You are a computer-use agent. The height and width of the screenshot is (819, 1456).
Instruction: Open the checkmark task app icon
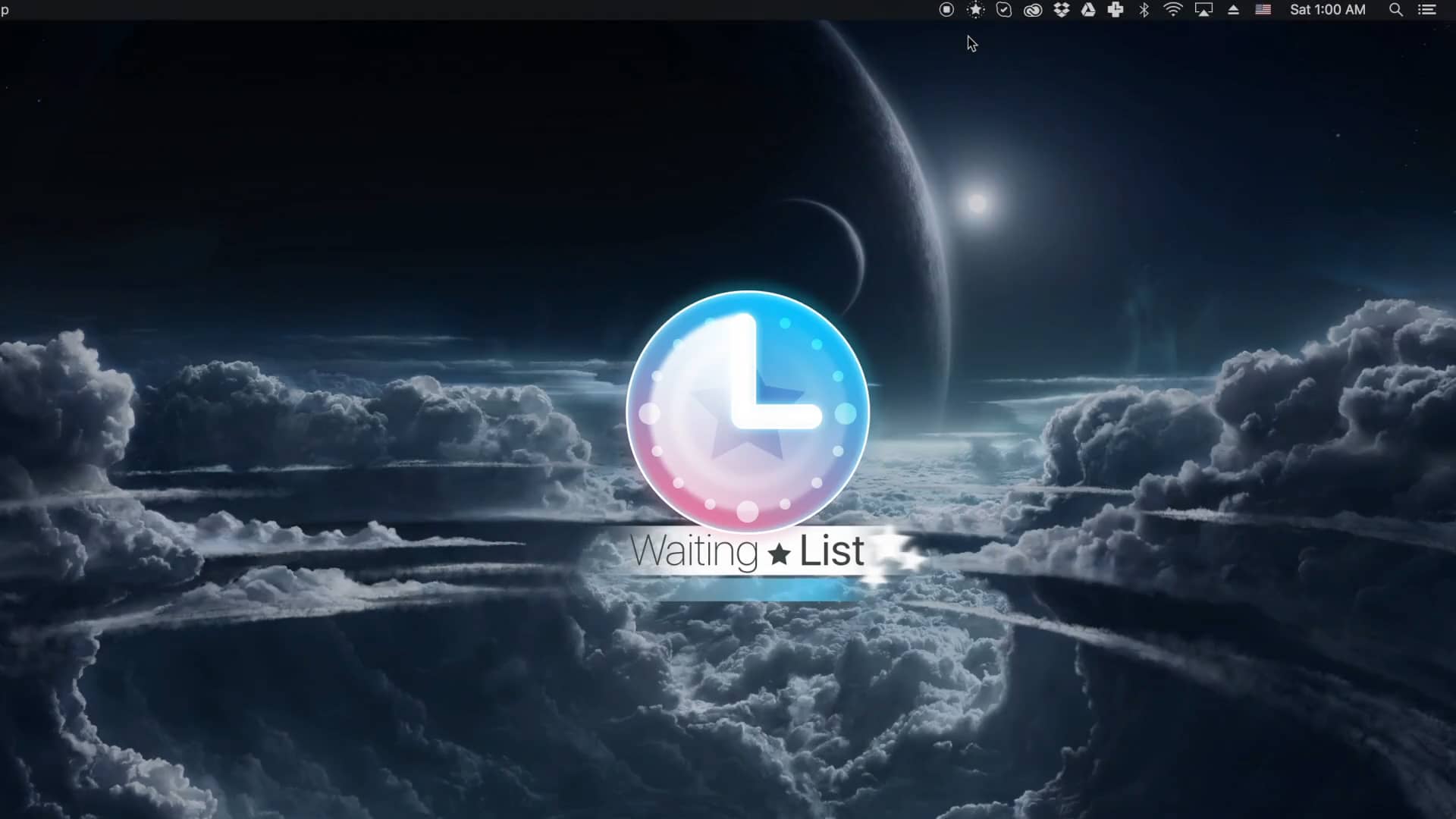pyautogui.click(x=1004, y=10)
